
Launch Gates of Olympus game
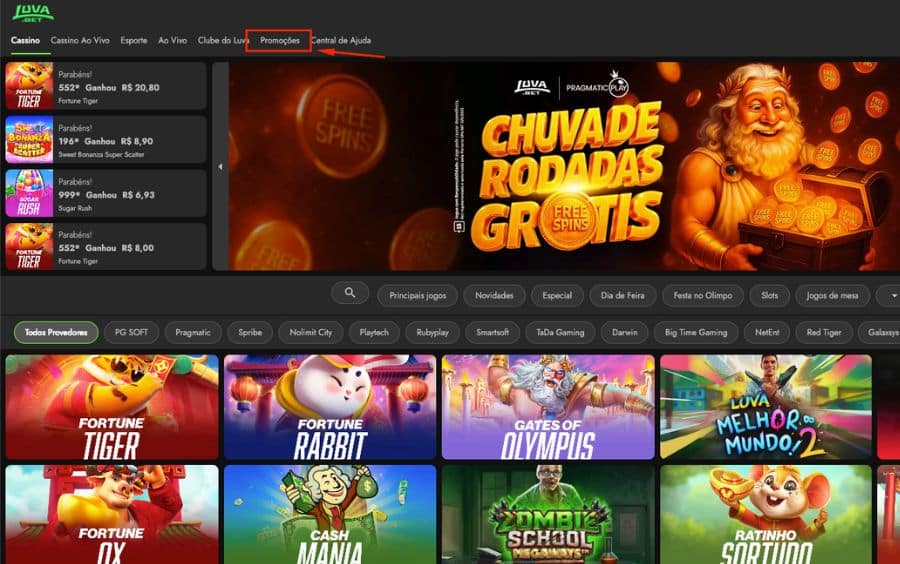[548, 407]
